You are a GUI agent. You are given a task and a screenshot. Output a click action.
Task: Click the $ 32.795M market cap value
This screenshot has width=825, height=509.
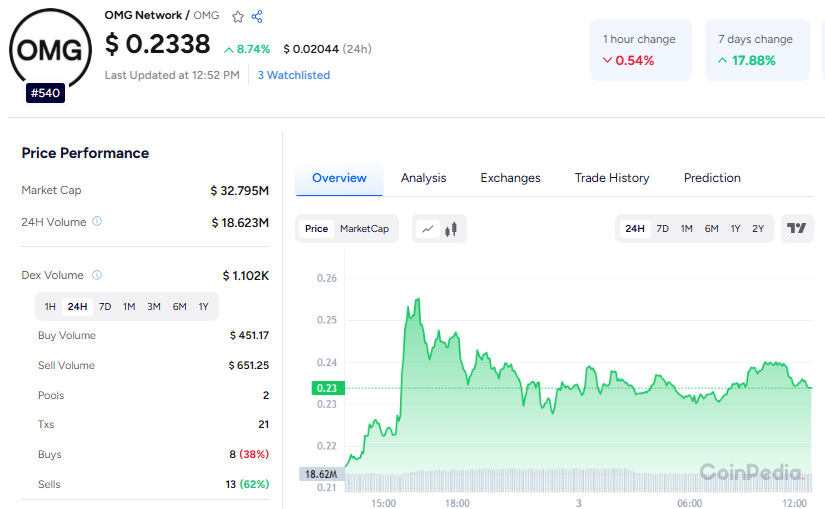coord(239,191)
